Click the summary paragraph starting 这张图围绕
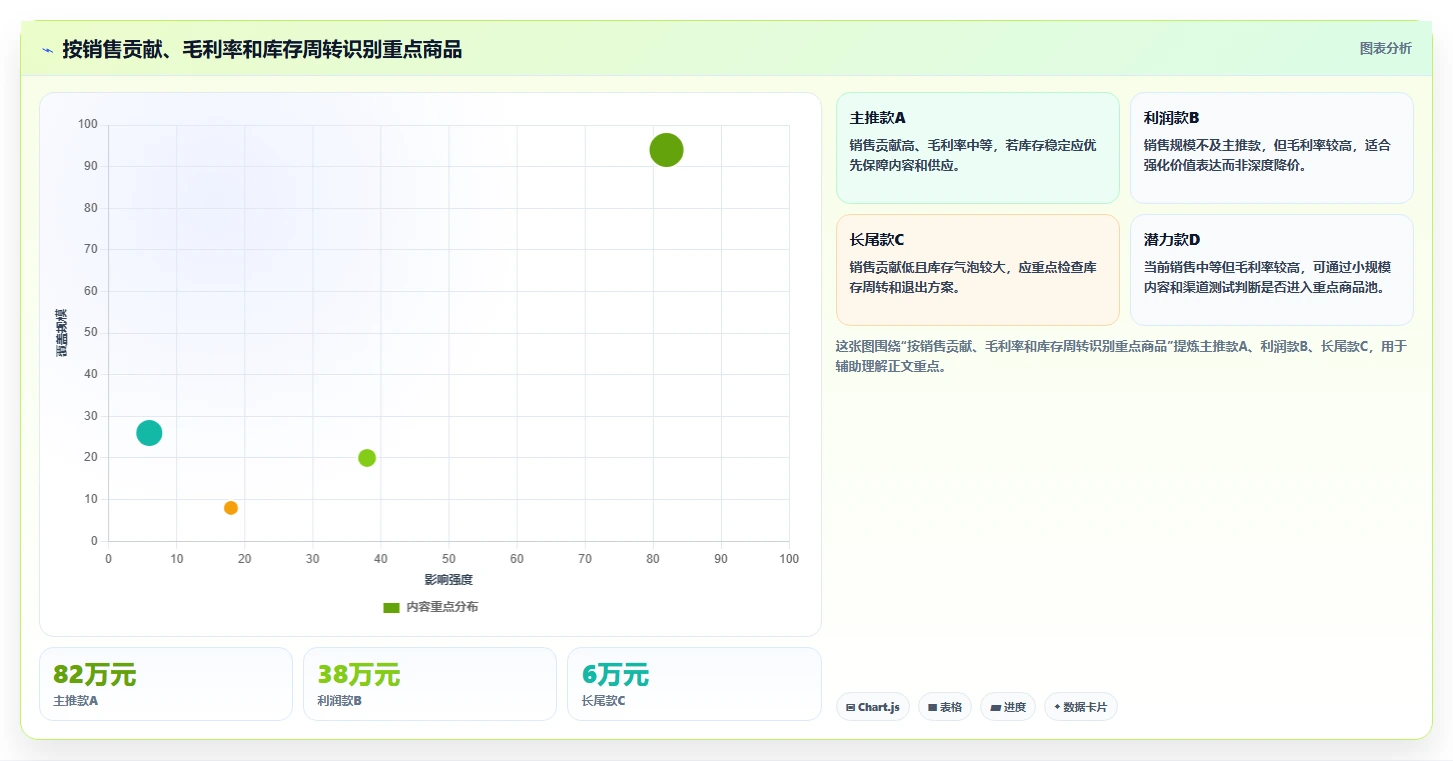This screenshot has height=761, width=1453. pos(1121,356)
